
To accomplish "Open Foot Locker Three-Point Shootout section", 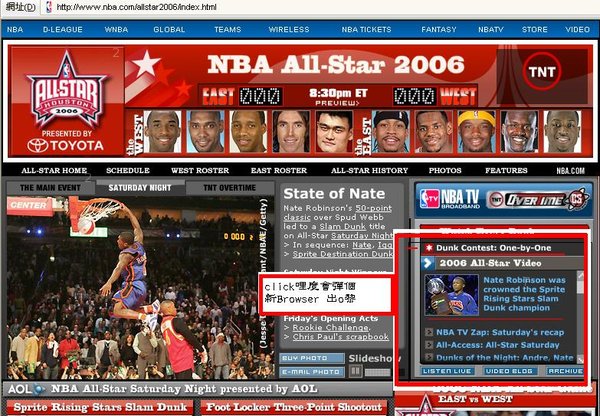I will [294, 407].
